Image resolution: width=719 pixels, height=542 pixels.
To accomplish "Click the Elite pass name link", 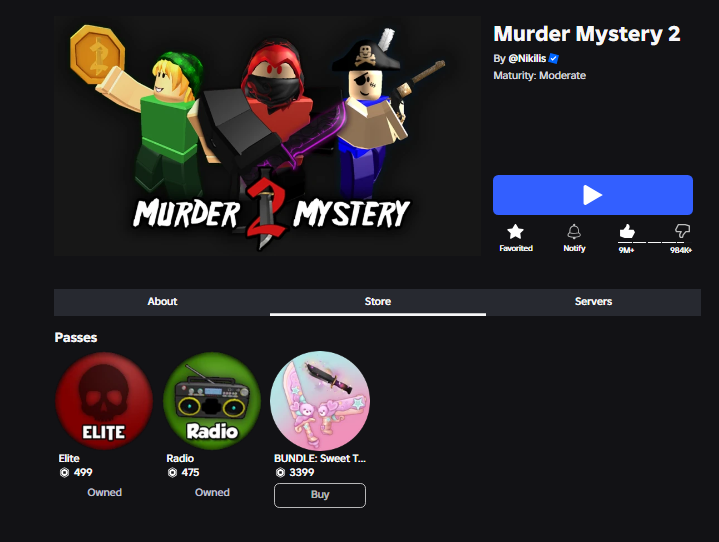I will 69,459.
